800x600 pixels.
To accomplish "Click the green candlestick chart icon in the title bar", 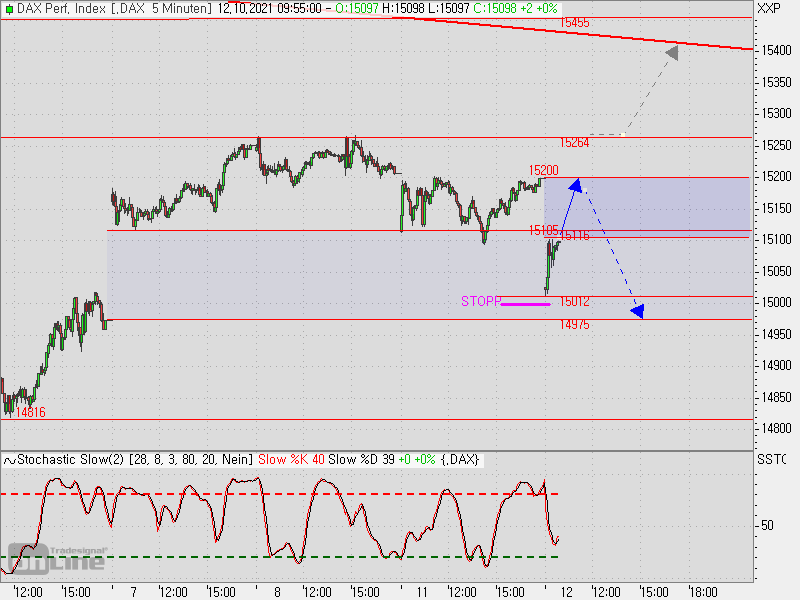I will 10,9.
